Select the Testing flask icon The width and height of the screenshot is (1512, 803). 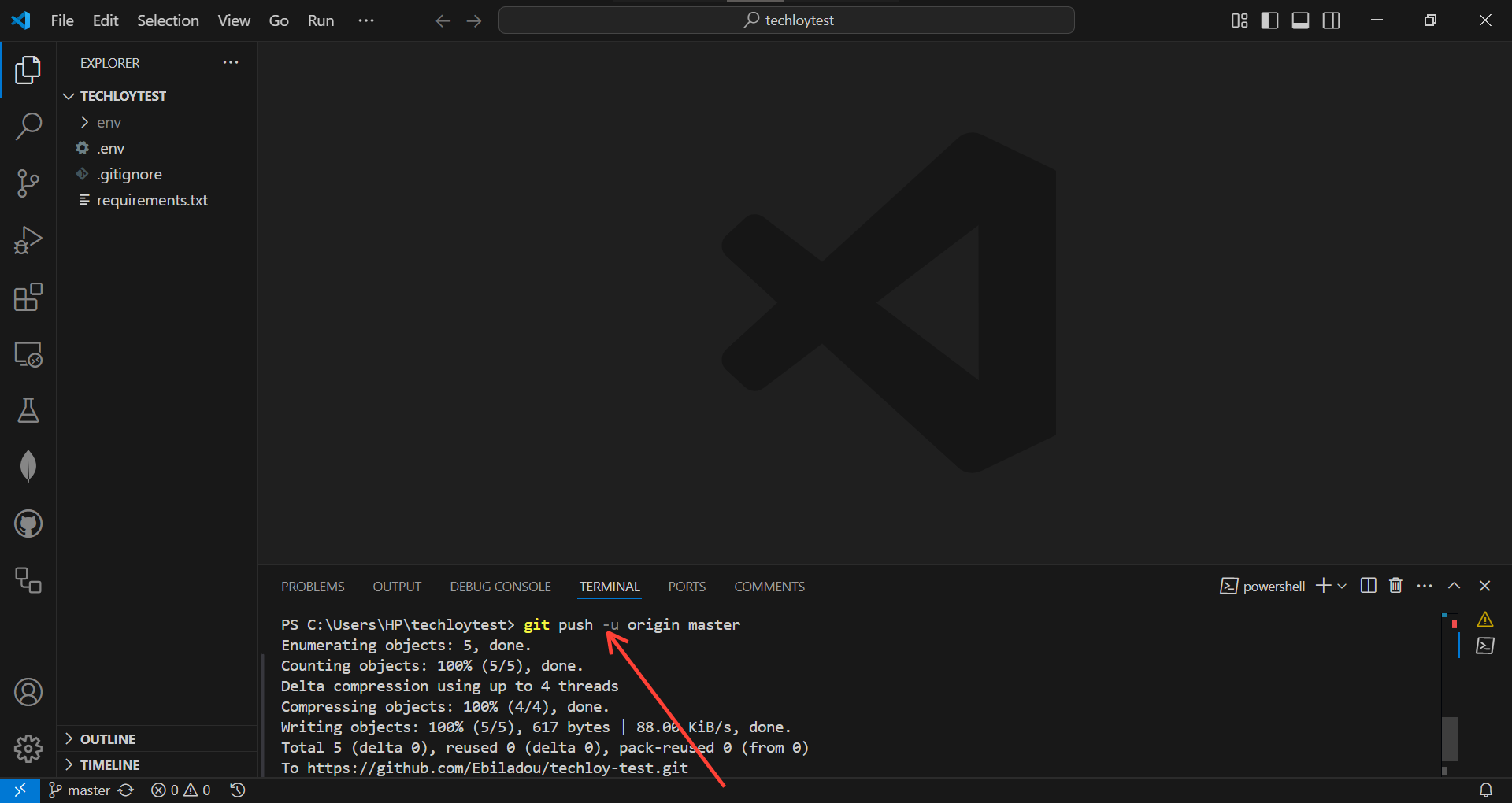pos(28,410)
